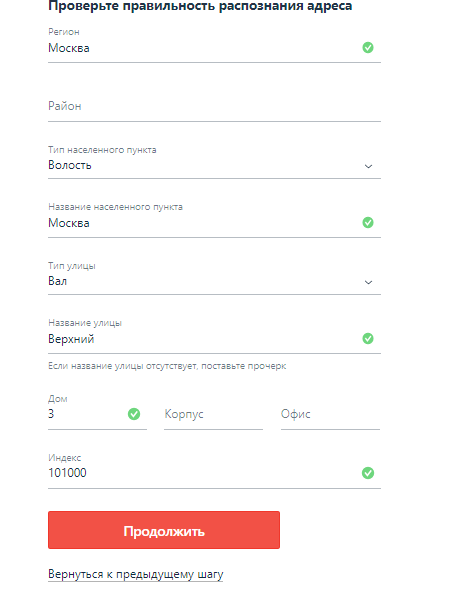Image resolution: width=456 pixels, height=595 pixels.
Task: Click into the Корпус input field
Action: [x=213, y=414]
